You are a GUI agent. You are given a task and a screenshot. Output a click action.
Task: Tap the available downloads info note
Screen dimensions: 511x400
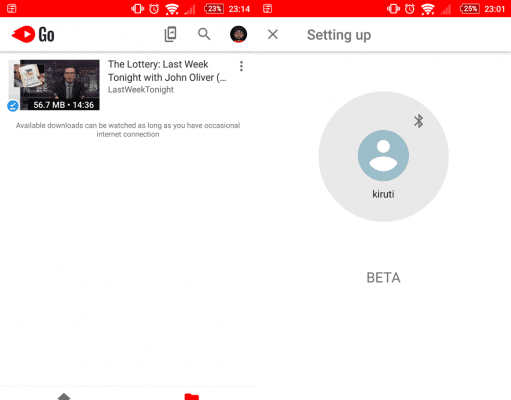point(128,130)
